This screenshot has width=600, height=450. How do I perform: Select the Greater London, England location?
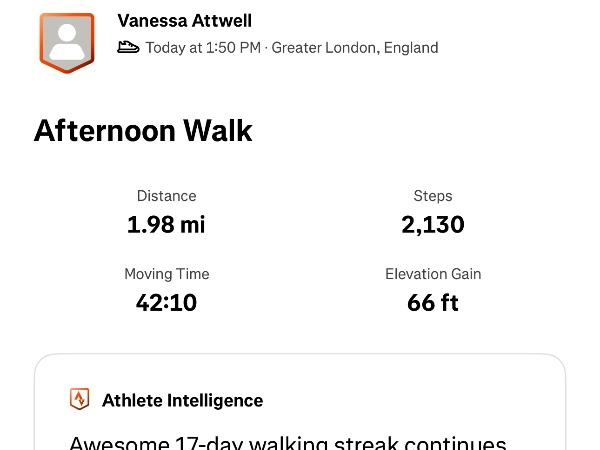(x=355, y=47)
